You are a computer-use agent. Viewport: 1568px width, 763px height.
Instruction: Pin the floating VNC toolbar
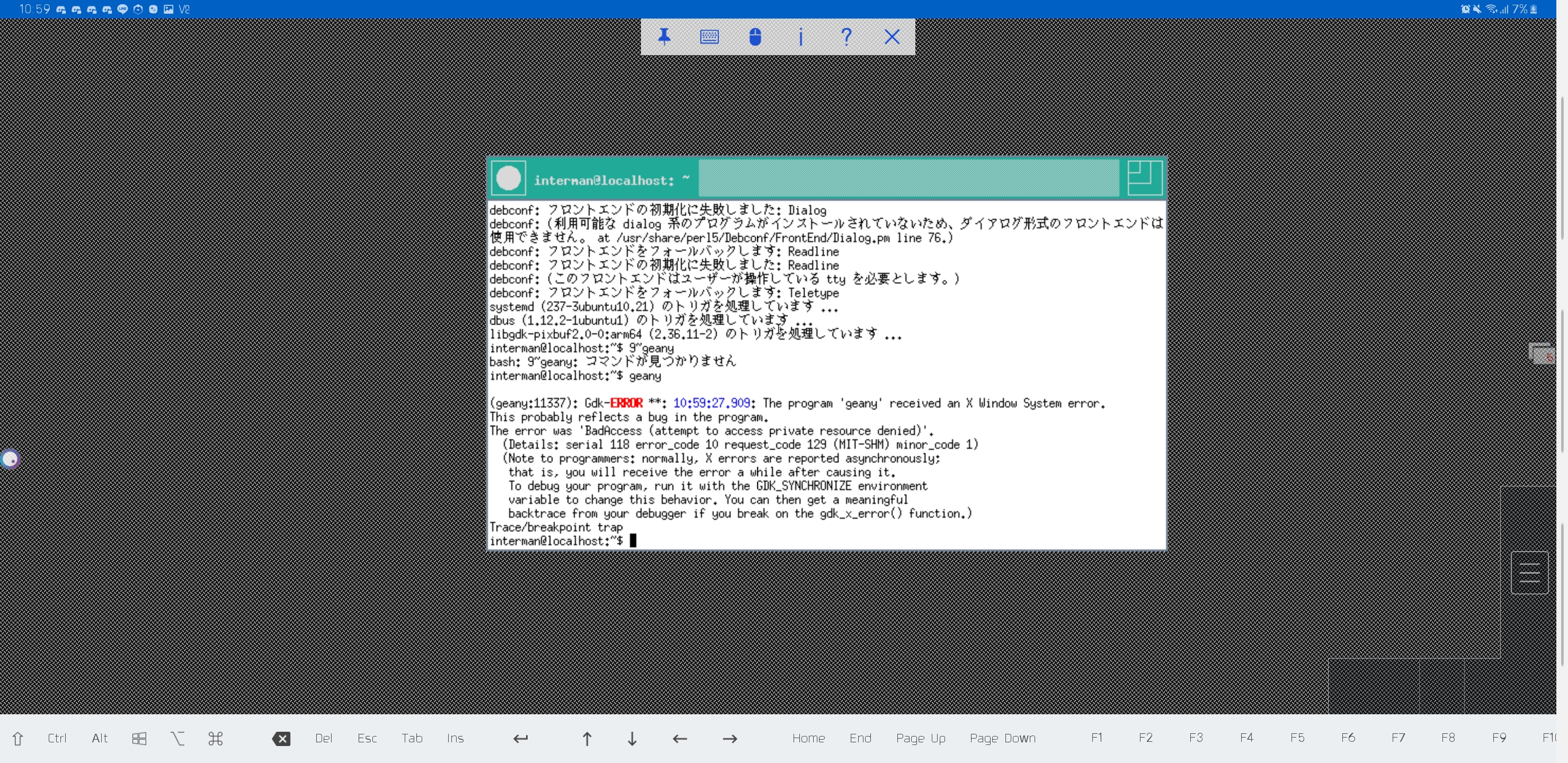664,37
